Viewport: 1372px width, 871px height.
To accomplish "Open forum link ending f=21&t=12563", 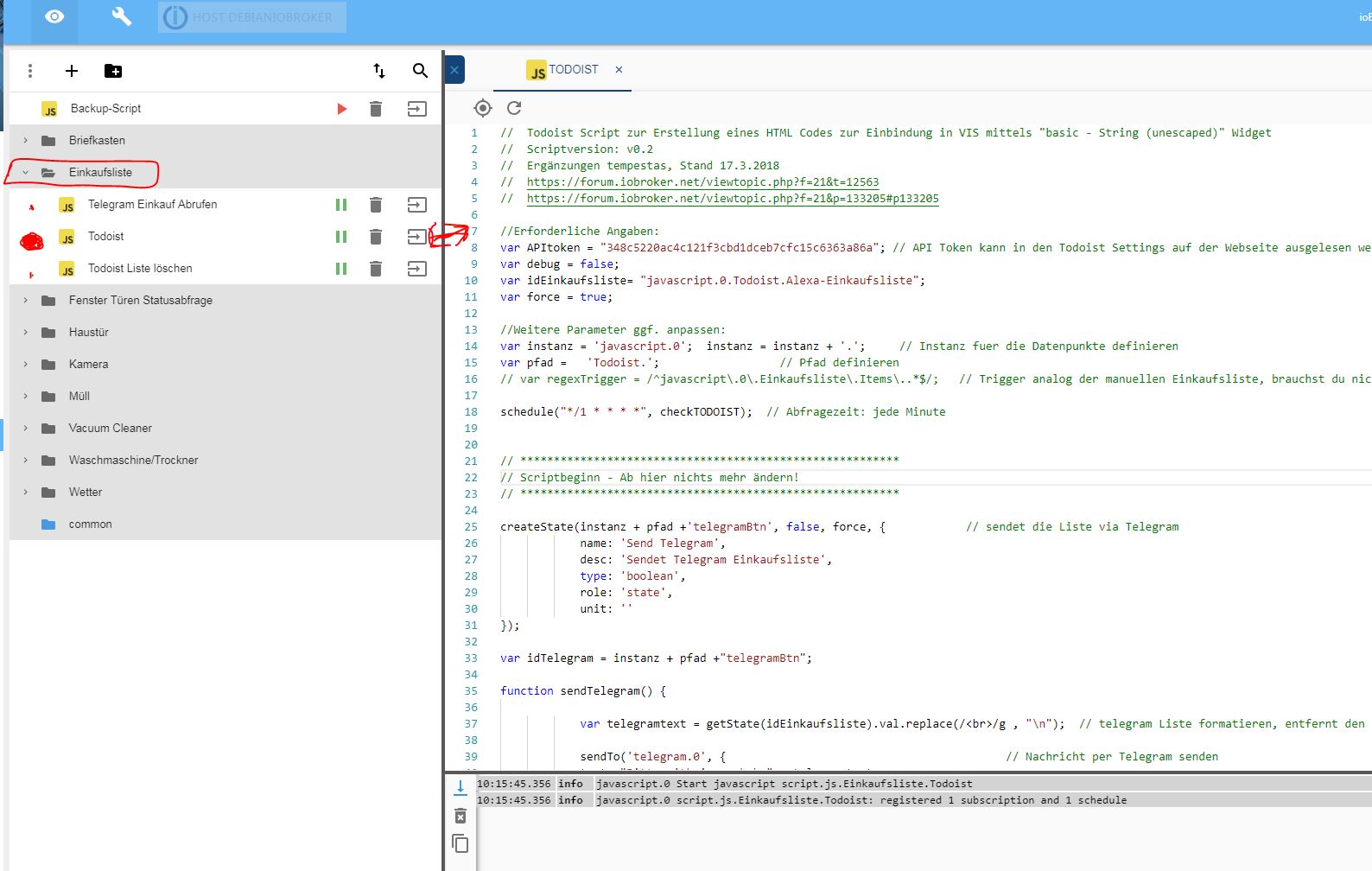I will (x=702, y=182).
